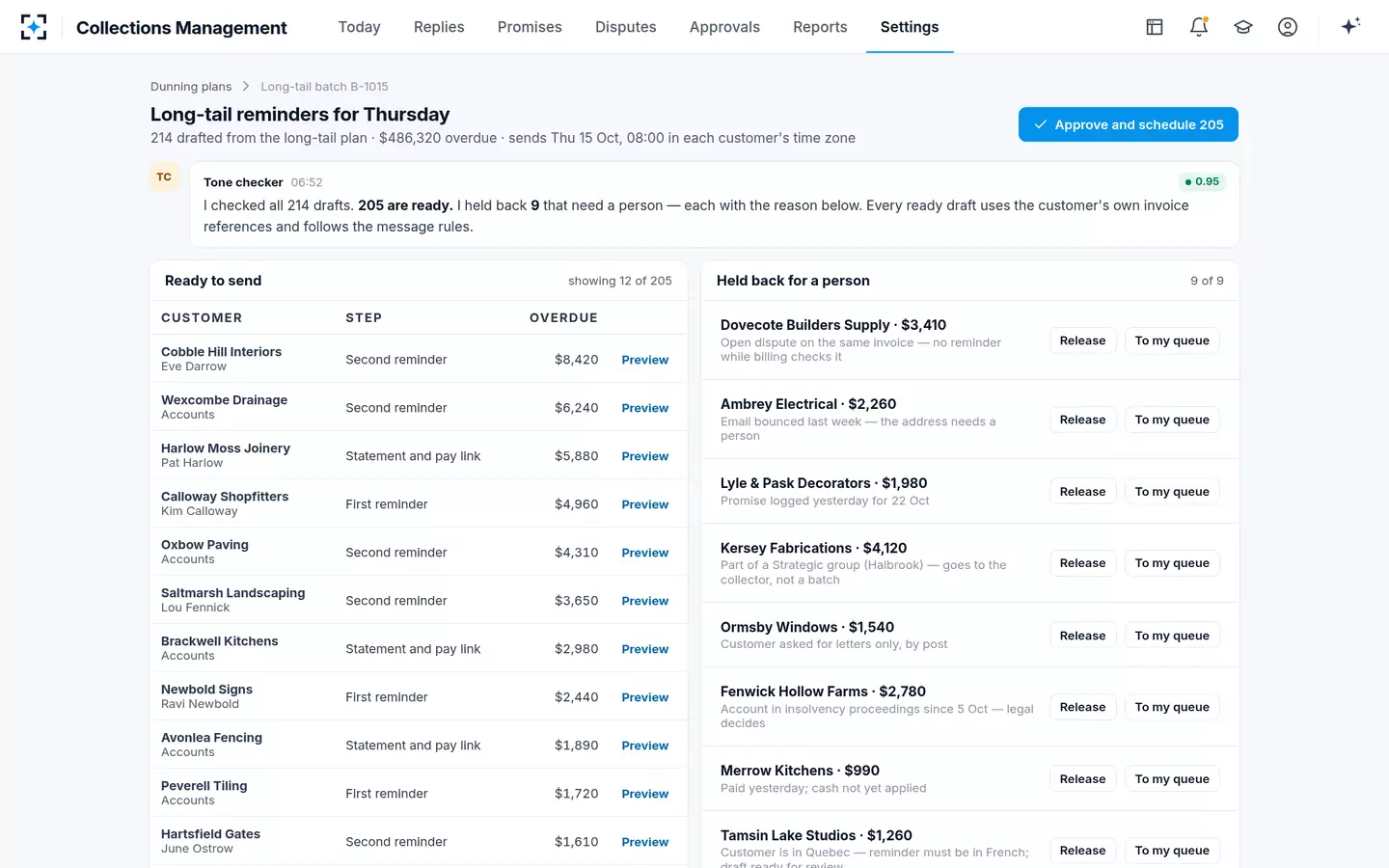The image size is (1389, 868).
Task: Send Dovecote Builders Supply to my queue
Action: click(x=1172, y=340)
